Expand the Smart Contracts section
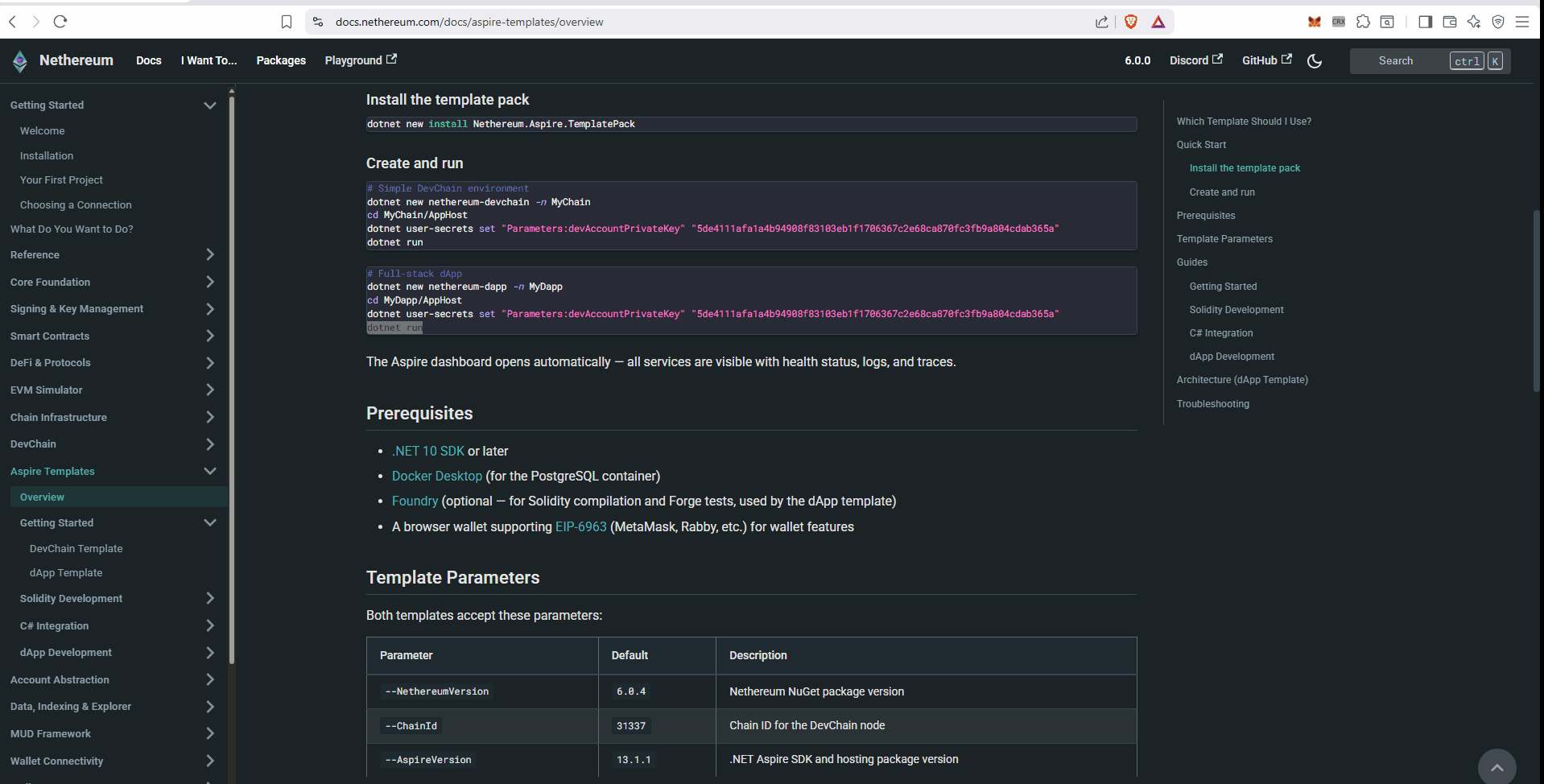This screenshot has width=1544, height=784. click(x=210, y=336)
